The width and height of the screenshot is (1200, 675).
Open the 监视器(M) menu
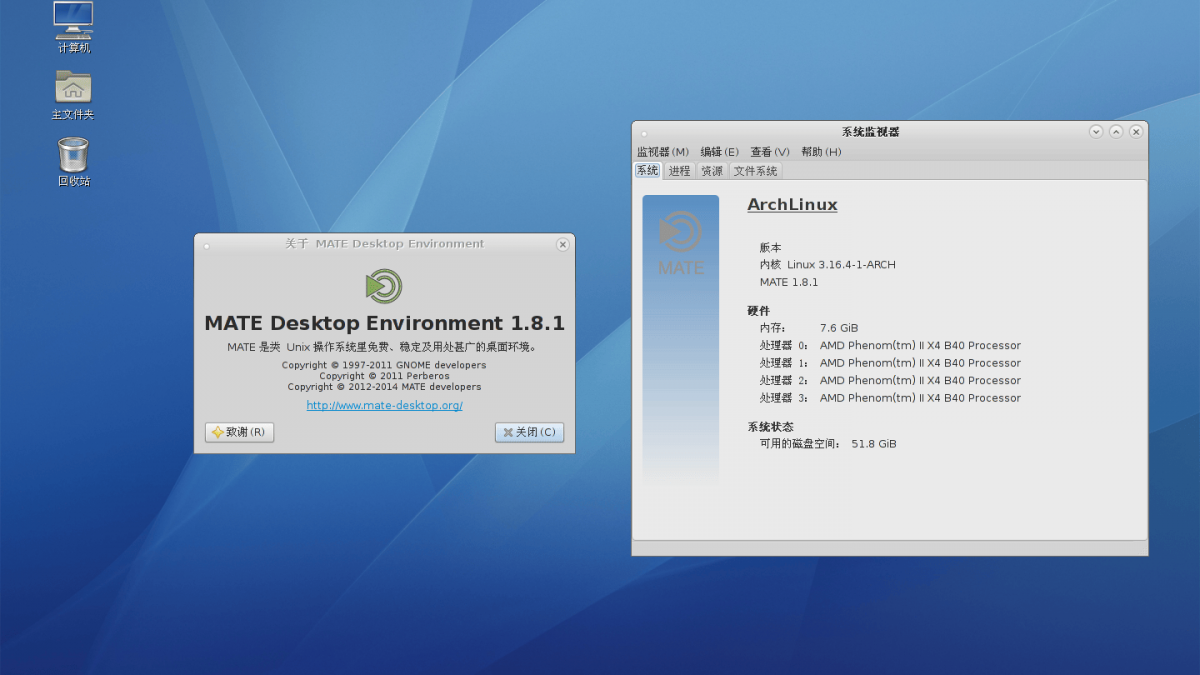[x=663, y=152]
